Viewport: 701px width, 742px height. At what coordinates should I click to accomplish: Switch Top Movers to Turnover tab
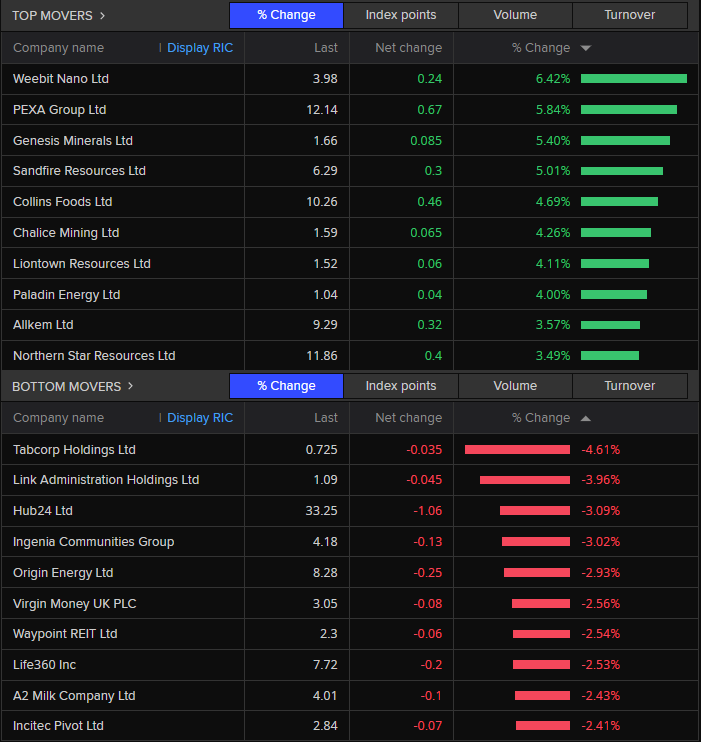tap(630, 15)
